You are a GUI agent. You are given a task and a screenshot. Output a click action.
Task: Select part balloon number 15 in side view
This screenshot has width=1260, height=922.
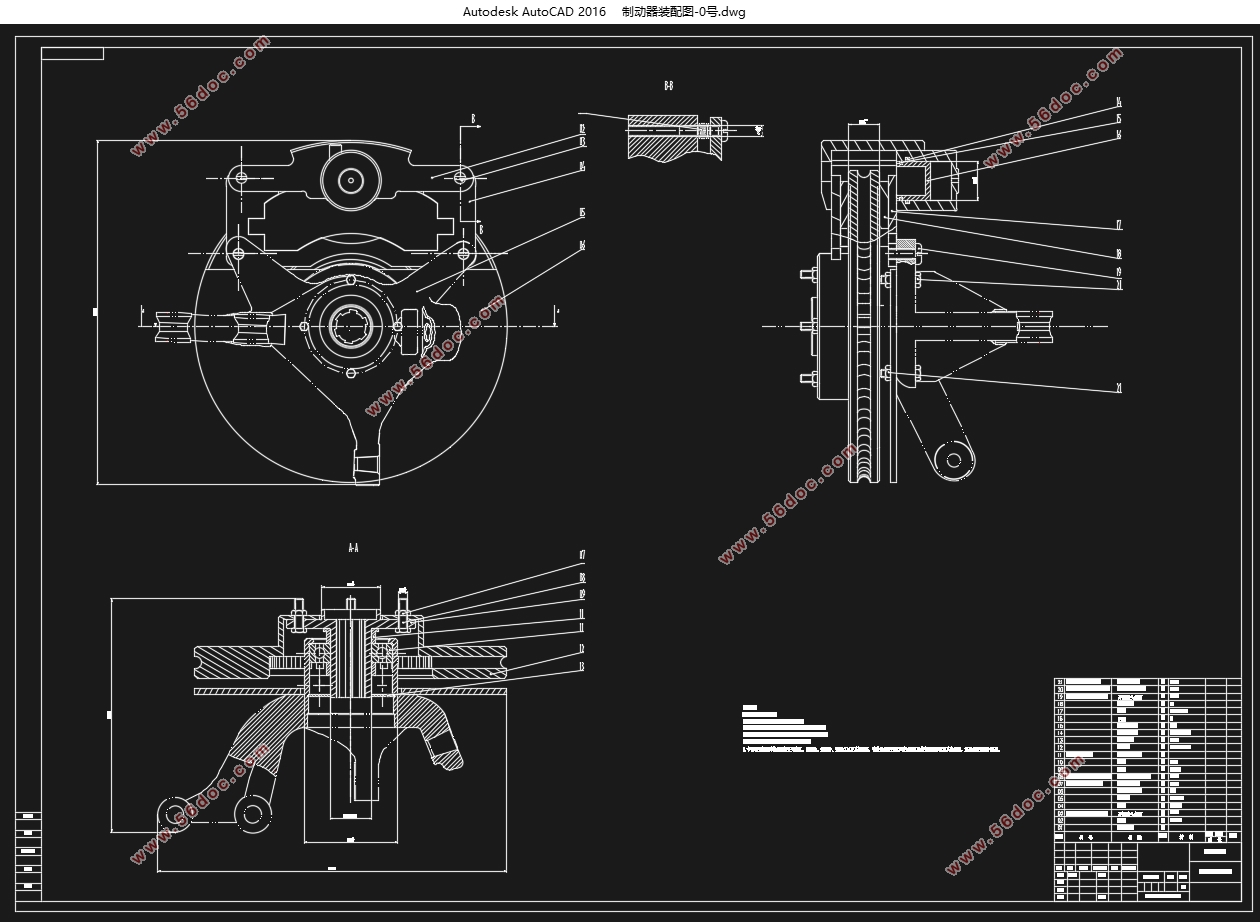coord(1118,119)
